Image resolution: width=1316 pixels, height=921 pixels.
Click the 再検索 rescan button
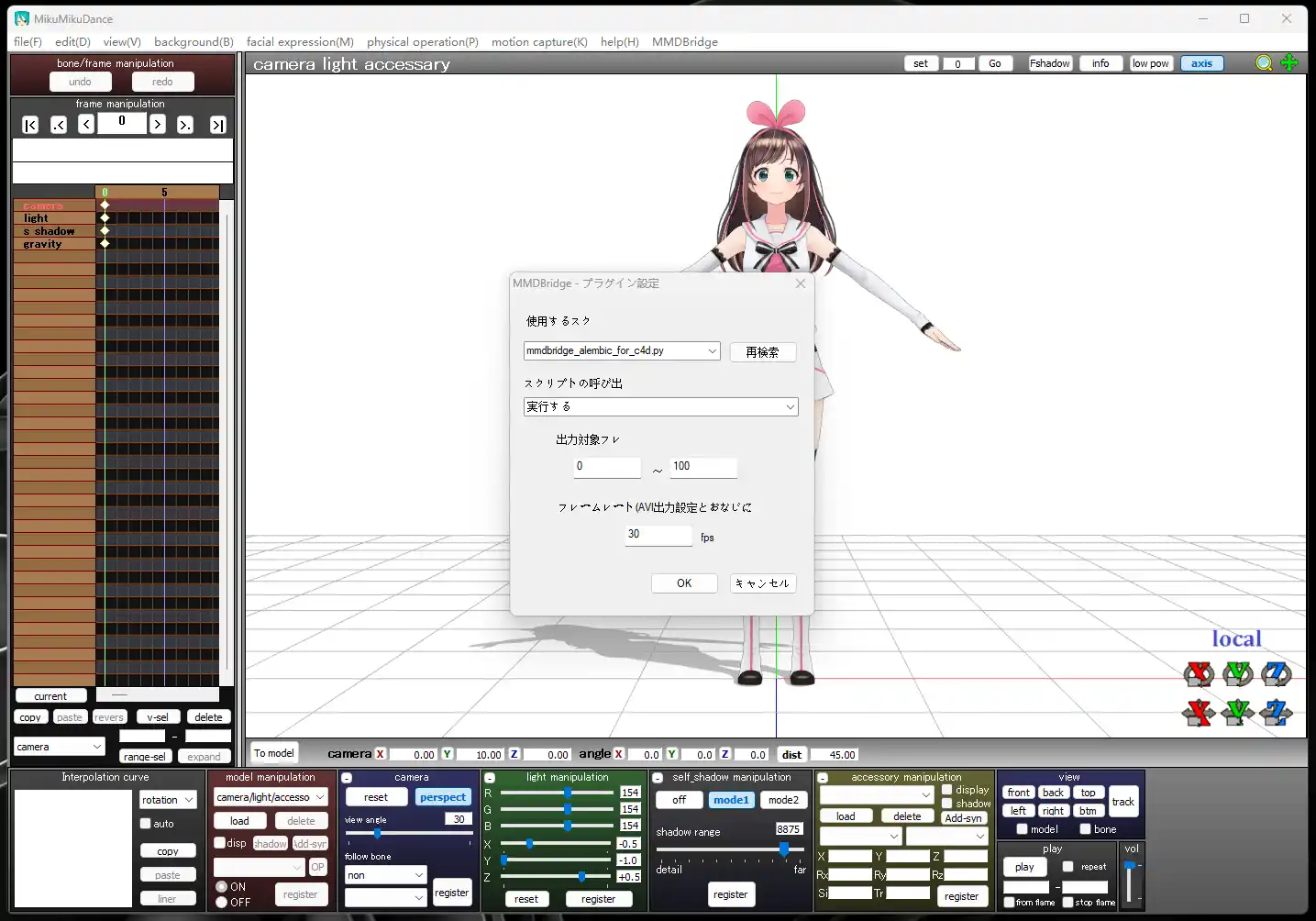click(x=763, y=352)
